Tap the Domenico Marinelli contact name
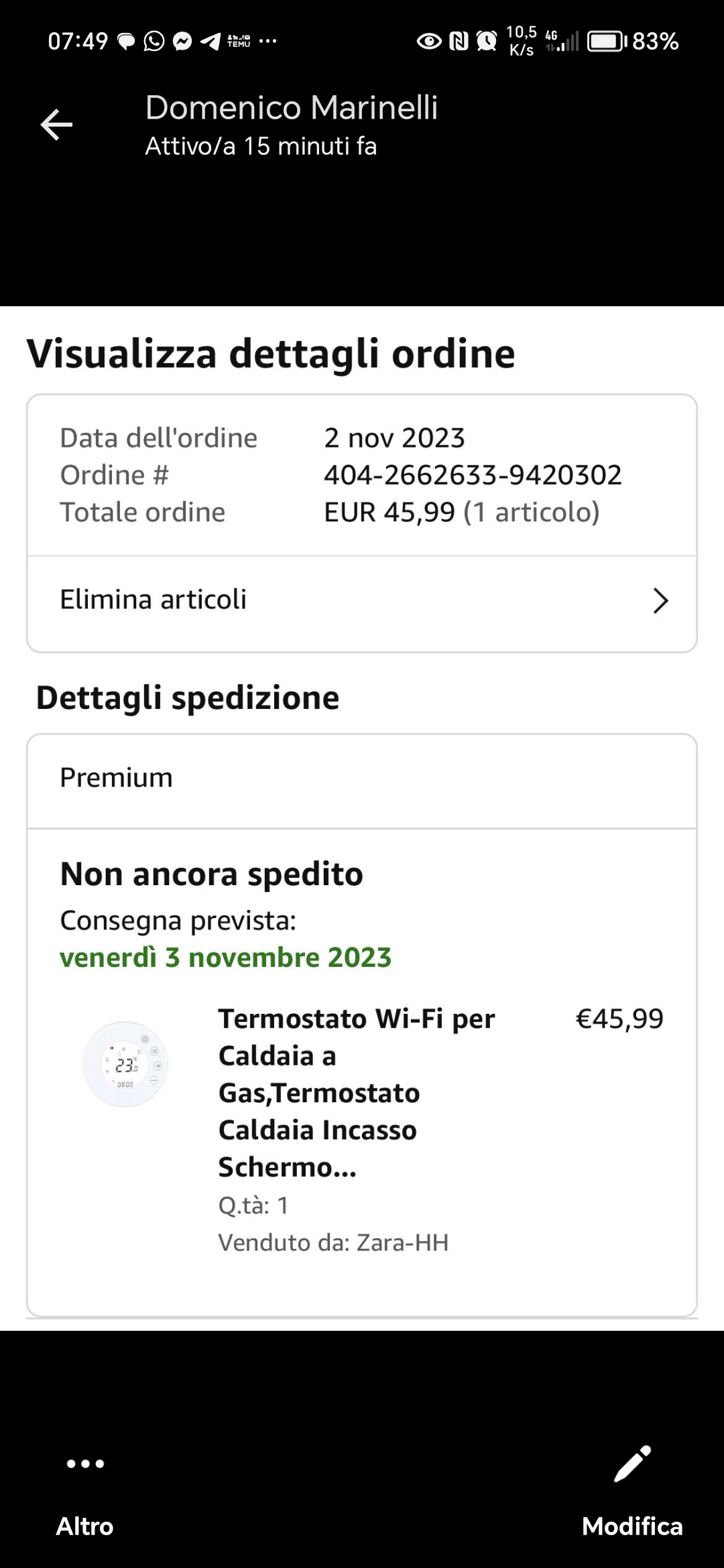 pos(292,107)
